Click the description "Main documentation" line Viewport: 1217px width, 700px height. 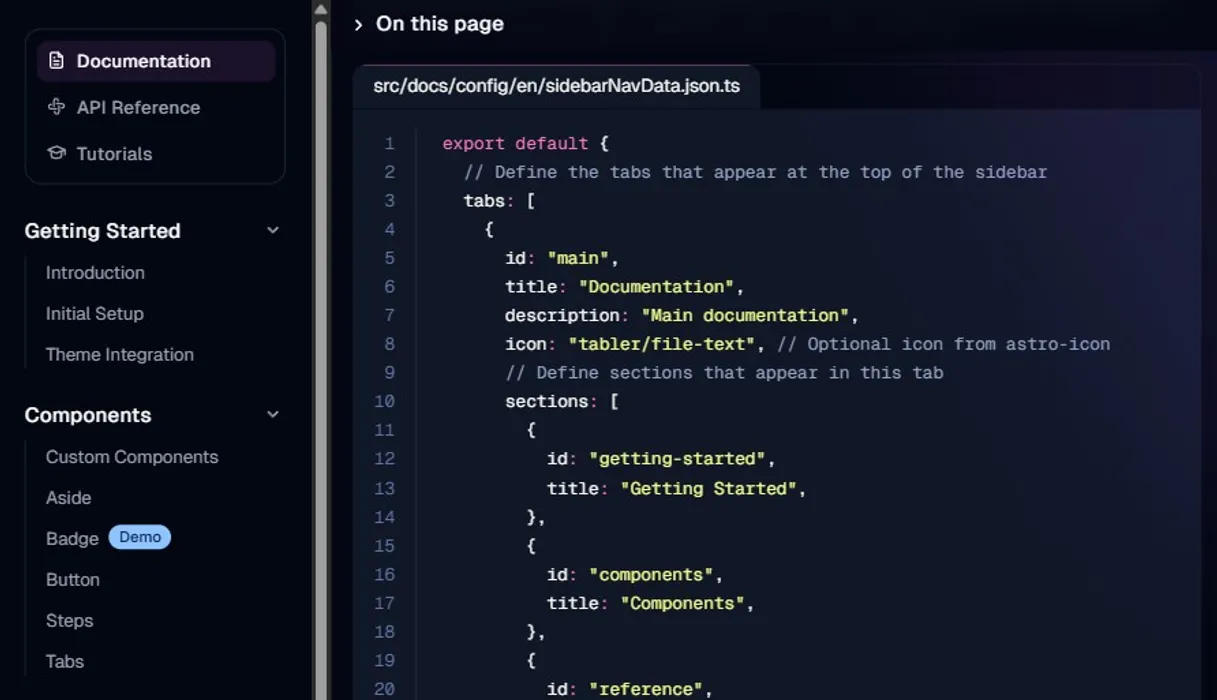tap(682, 316)
